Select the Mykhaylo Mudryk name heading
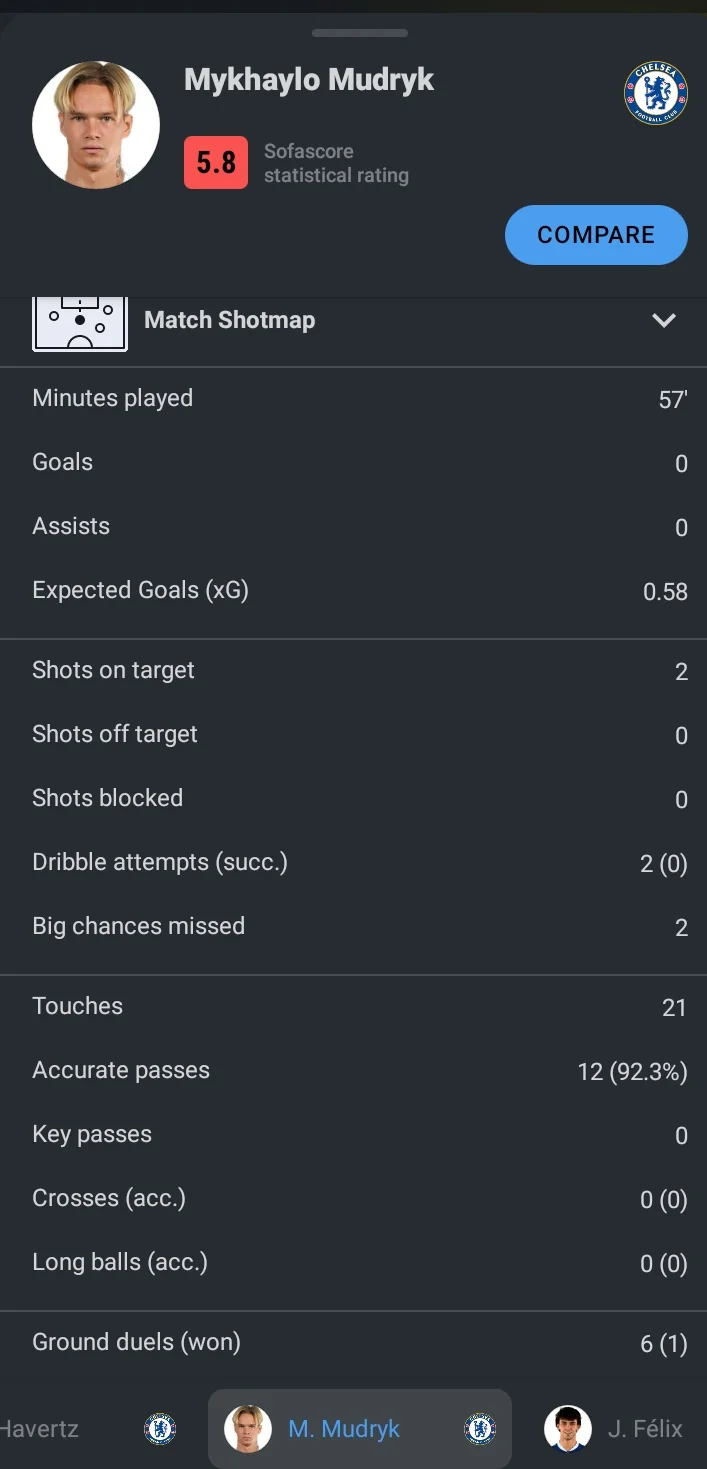The height and width of the screenshot is (1469, 707). point(309,81)
